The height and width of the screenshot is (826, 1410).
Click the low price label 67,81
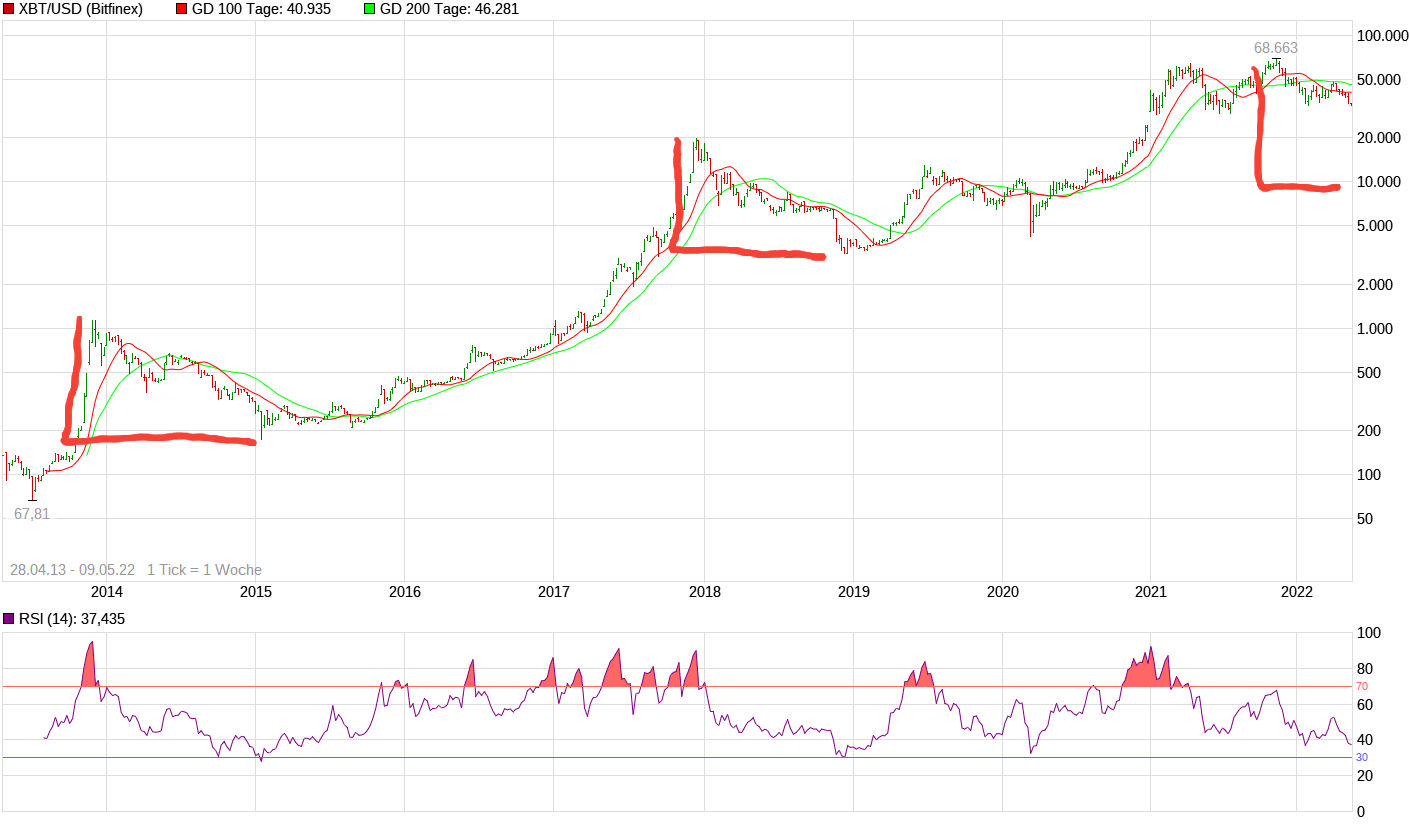pyautogui.click(x=30, y=513)
